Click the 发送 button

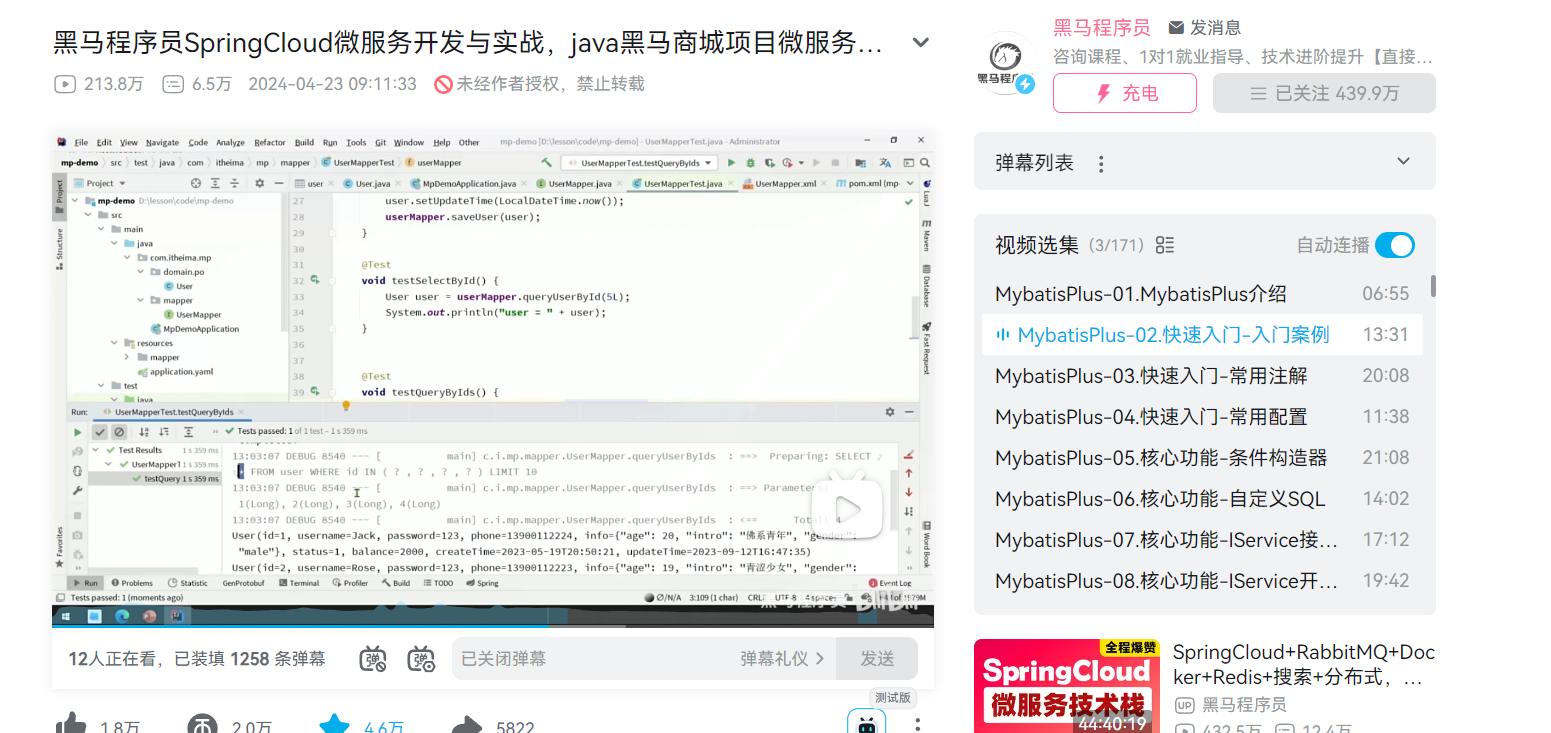[877, 659]
